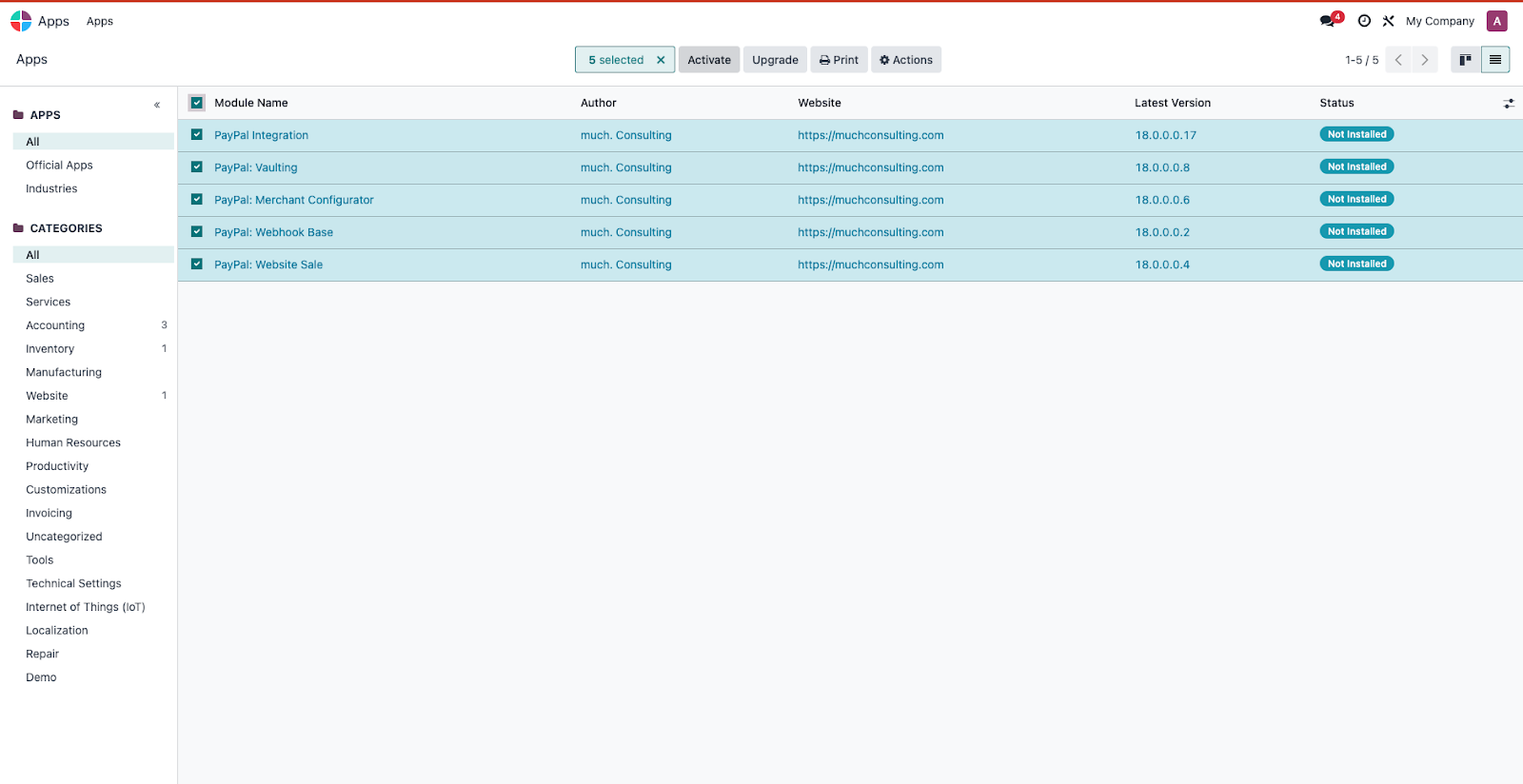Open the PayPal: Website Sale record
The height and width of the screenshot is (784, 1523).
tap(268, 265)
